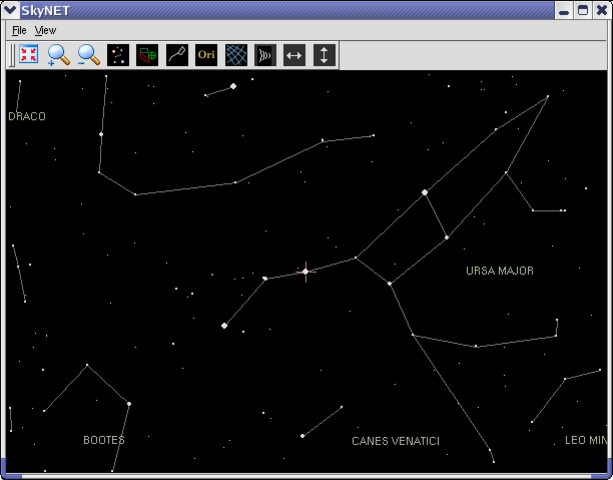
Task: Click the LEO MIN label at edge
Action: coord(586,440)
